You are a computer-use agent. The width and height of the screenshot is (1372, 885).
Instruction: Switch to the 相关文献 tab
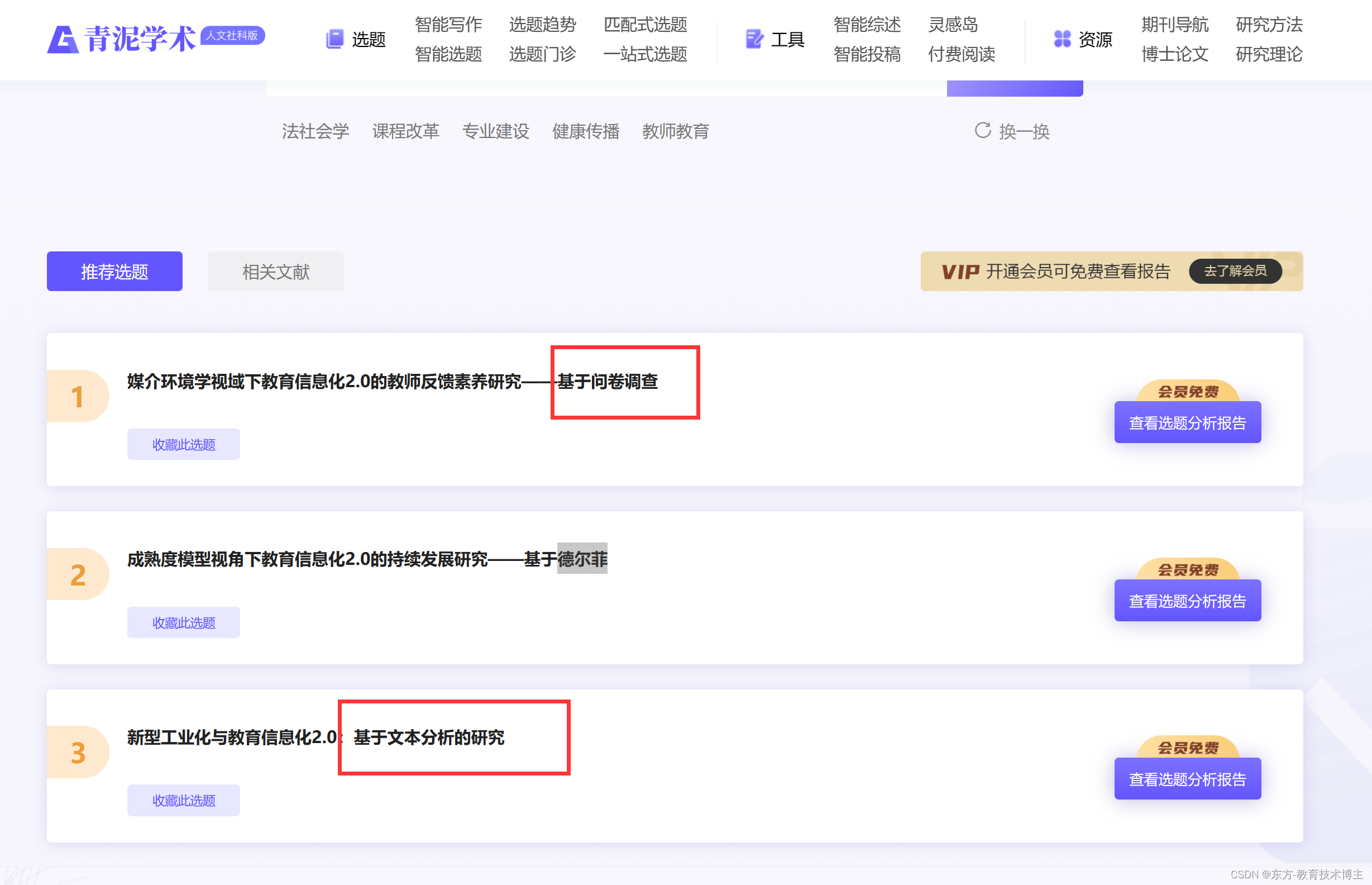pyautogui.click(x=275, y=271)
